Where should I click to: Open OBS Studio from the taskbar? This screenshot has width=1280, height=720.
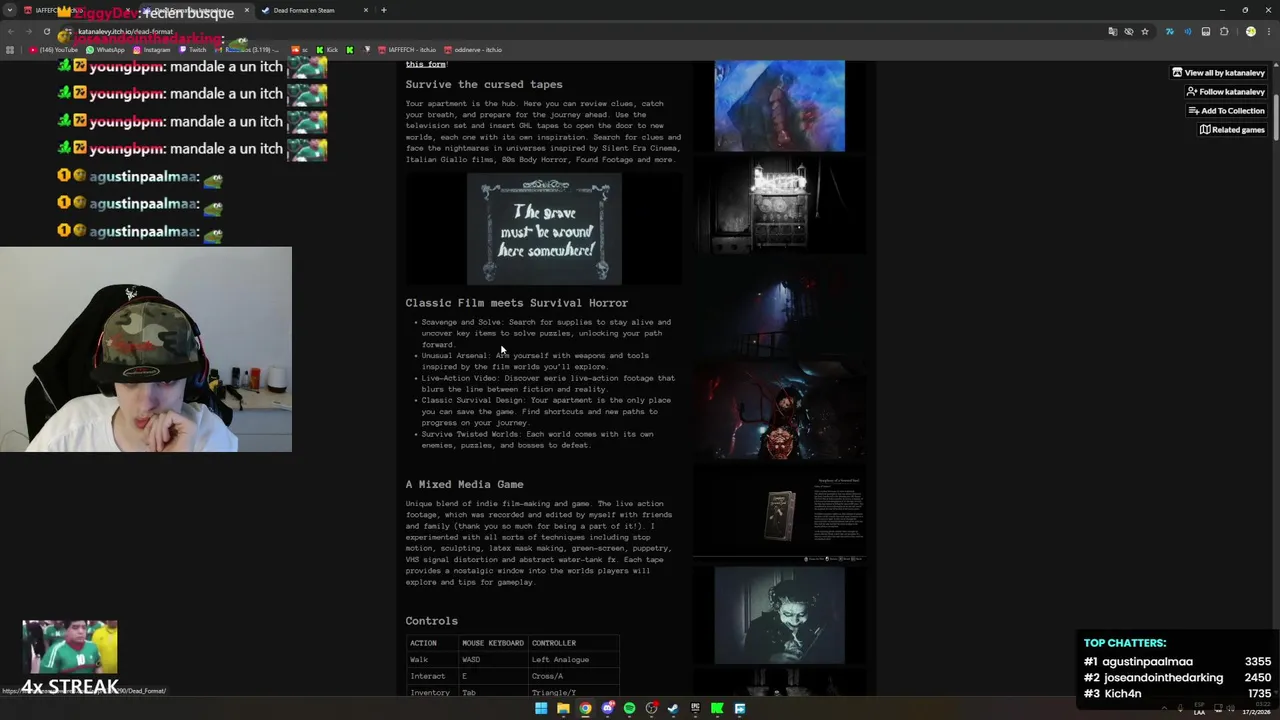tap(651, 708)
